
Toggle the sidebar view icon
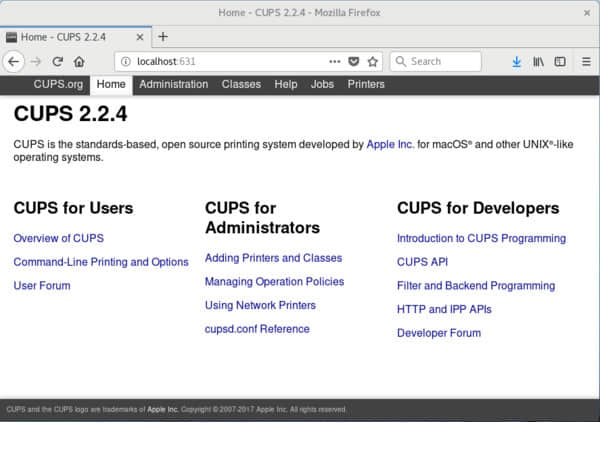(x=560, y=61)
